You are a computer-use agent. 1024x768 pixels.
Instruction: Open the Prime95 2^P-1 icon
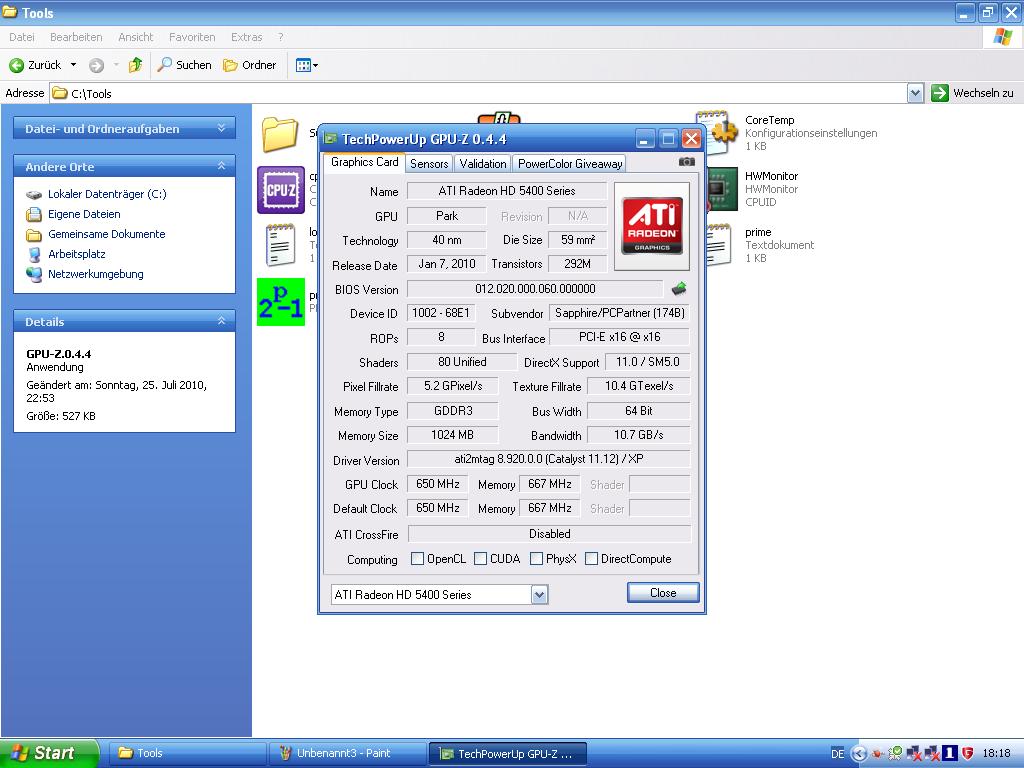coord(281,302)
